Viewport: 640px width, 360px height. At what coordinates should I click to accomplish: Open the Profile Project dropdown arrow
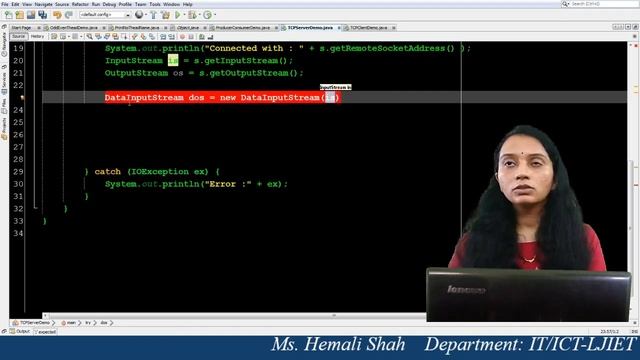pos(215,15)
